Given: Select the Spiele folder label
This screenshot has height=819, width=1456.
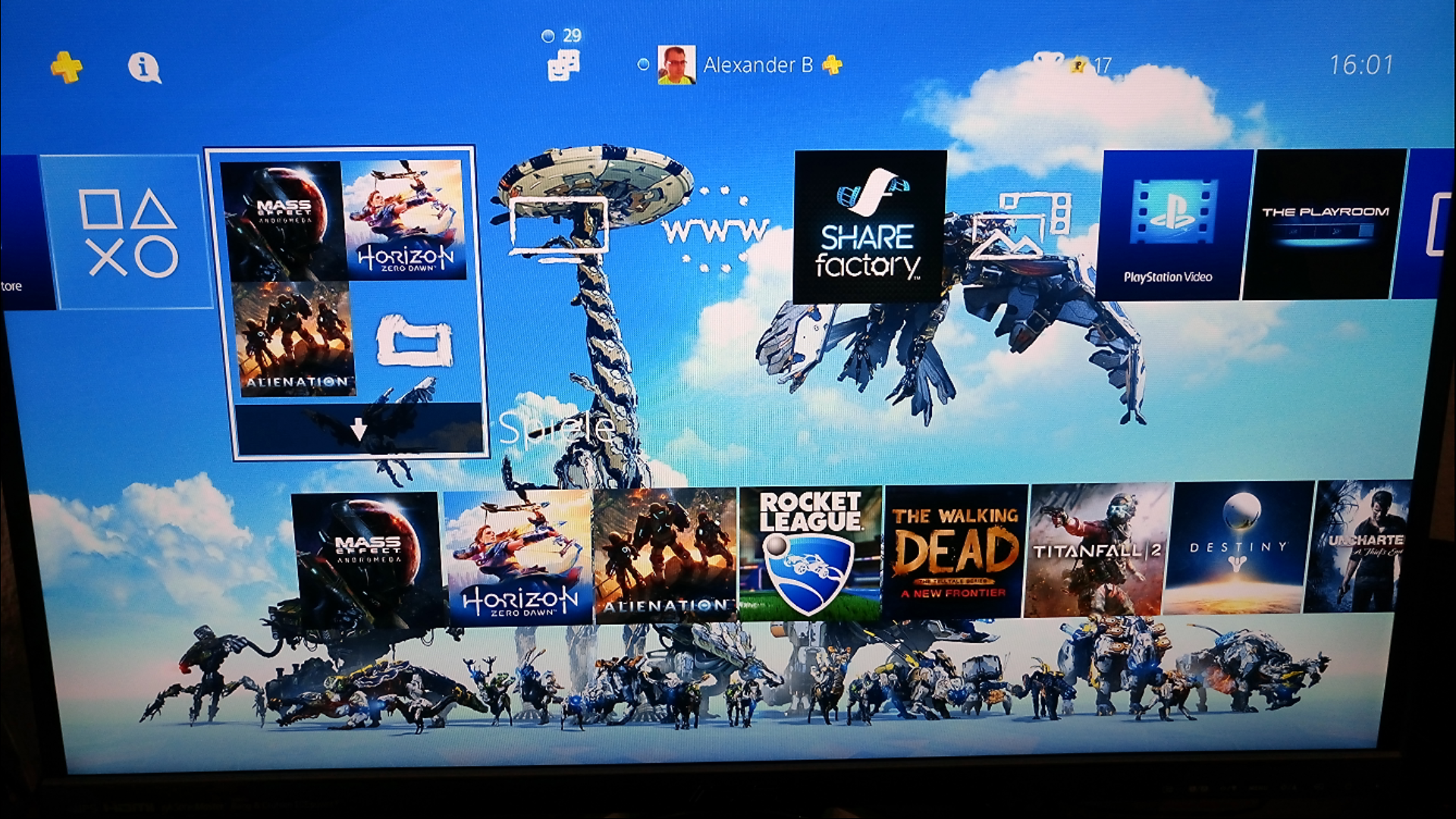Looking at the screenshot, I should (557, 429).
